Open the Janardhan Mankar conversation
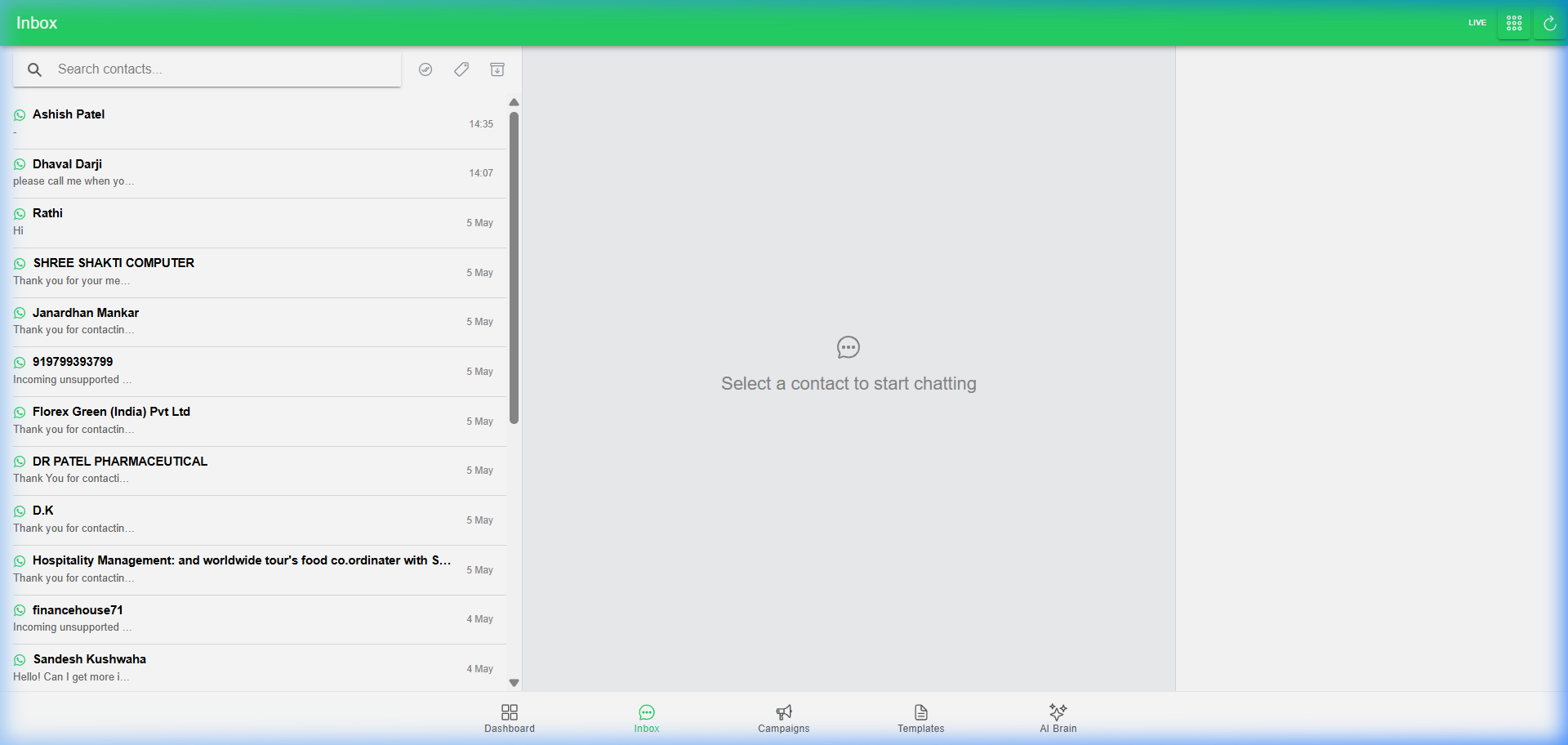The height and width of the screenshot is (745, 1568). tap(260, 322)
